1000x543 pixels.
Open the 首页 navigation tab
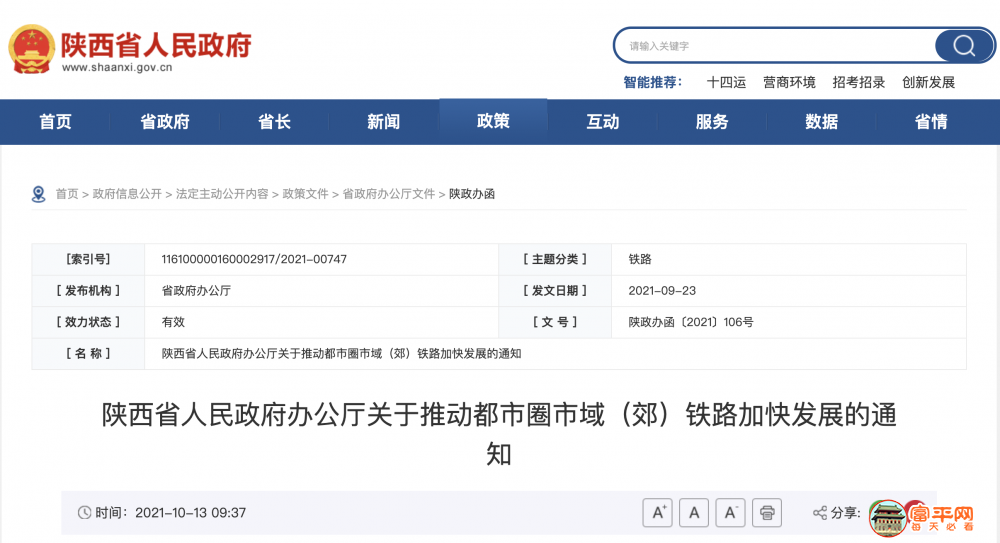(x=55, y=121)
